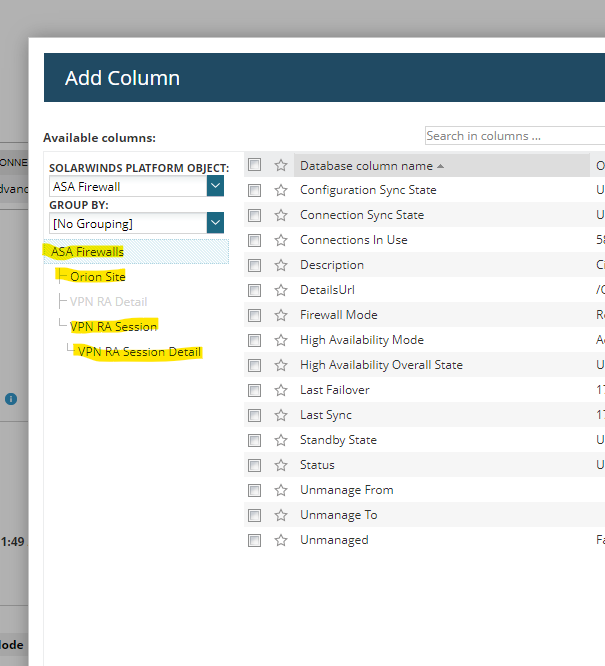Select ASA Firewalls tree node
This screenshot has height=666, width=605.
click(x=87, y=251)
